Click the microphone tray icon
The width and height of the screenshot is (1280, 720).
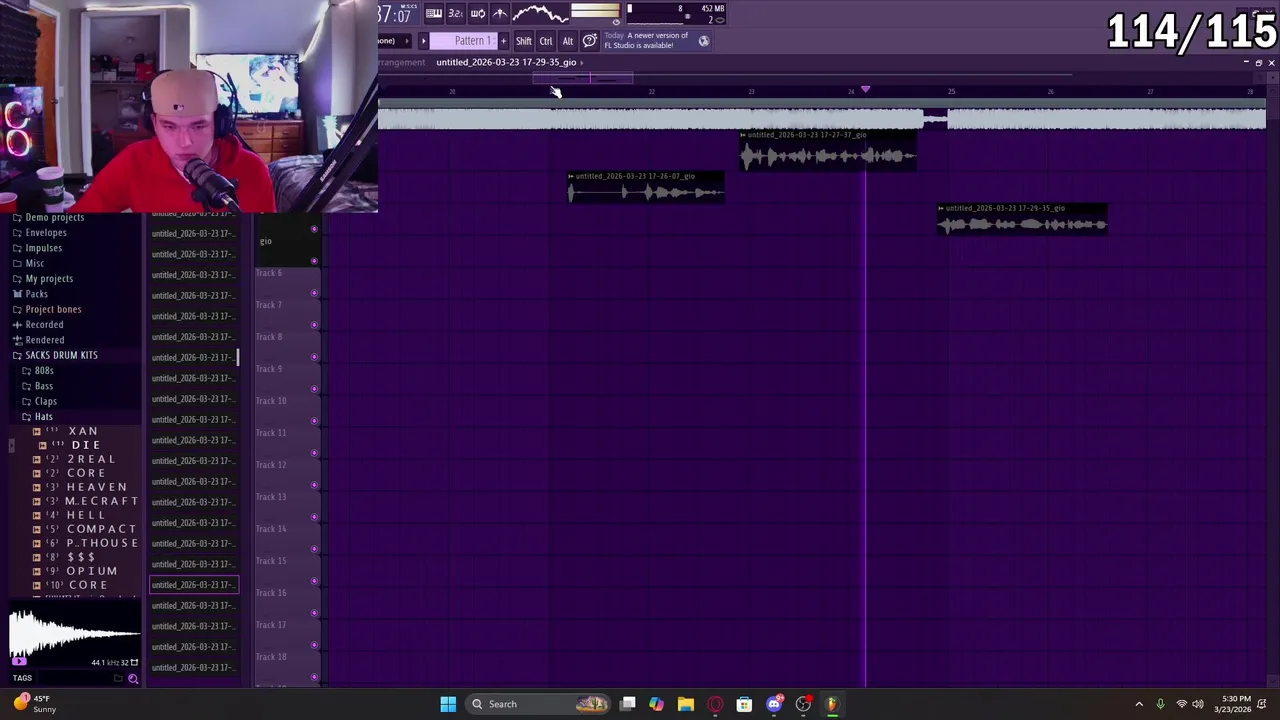coord(1160,704)
